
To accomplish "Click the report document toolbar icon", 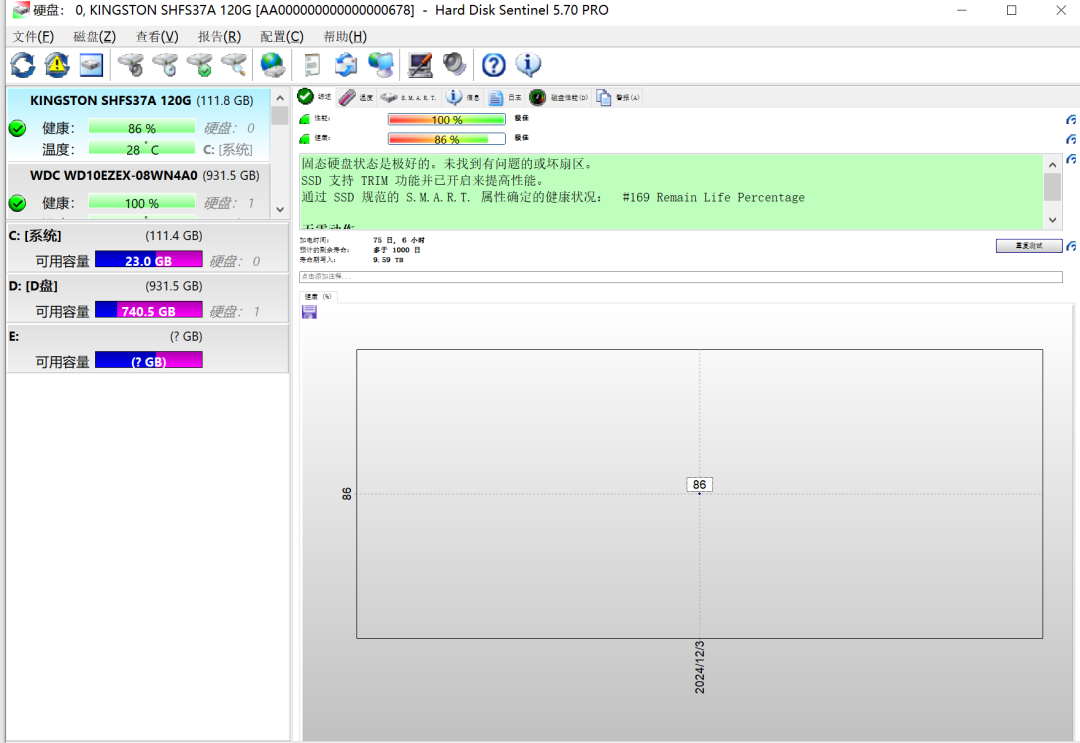I will tap(312, 65).
